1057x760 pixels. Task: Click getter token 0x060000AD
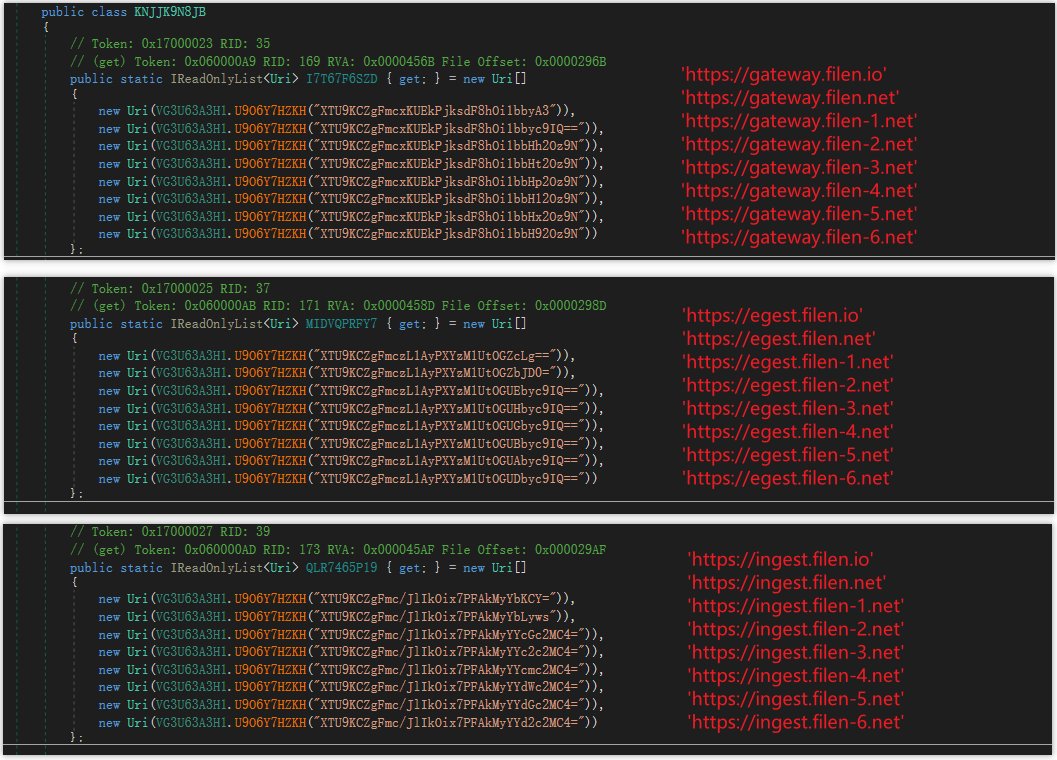tap(220, 550)
